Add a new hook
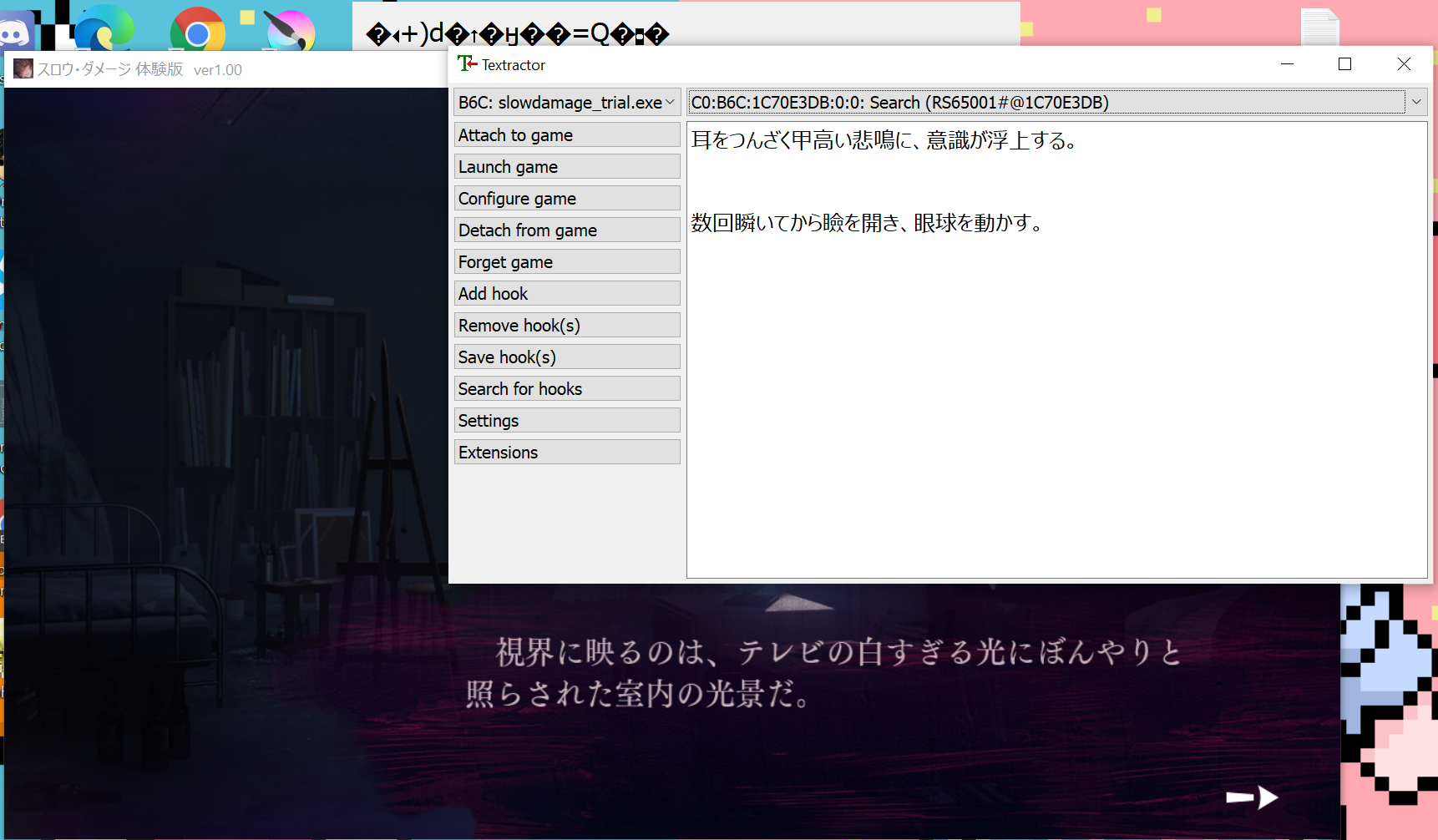This screenshot has width=1438, height=840. pos(567,293)
